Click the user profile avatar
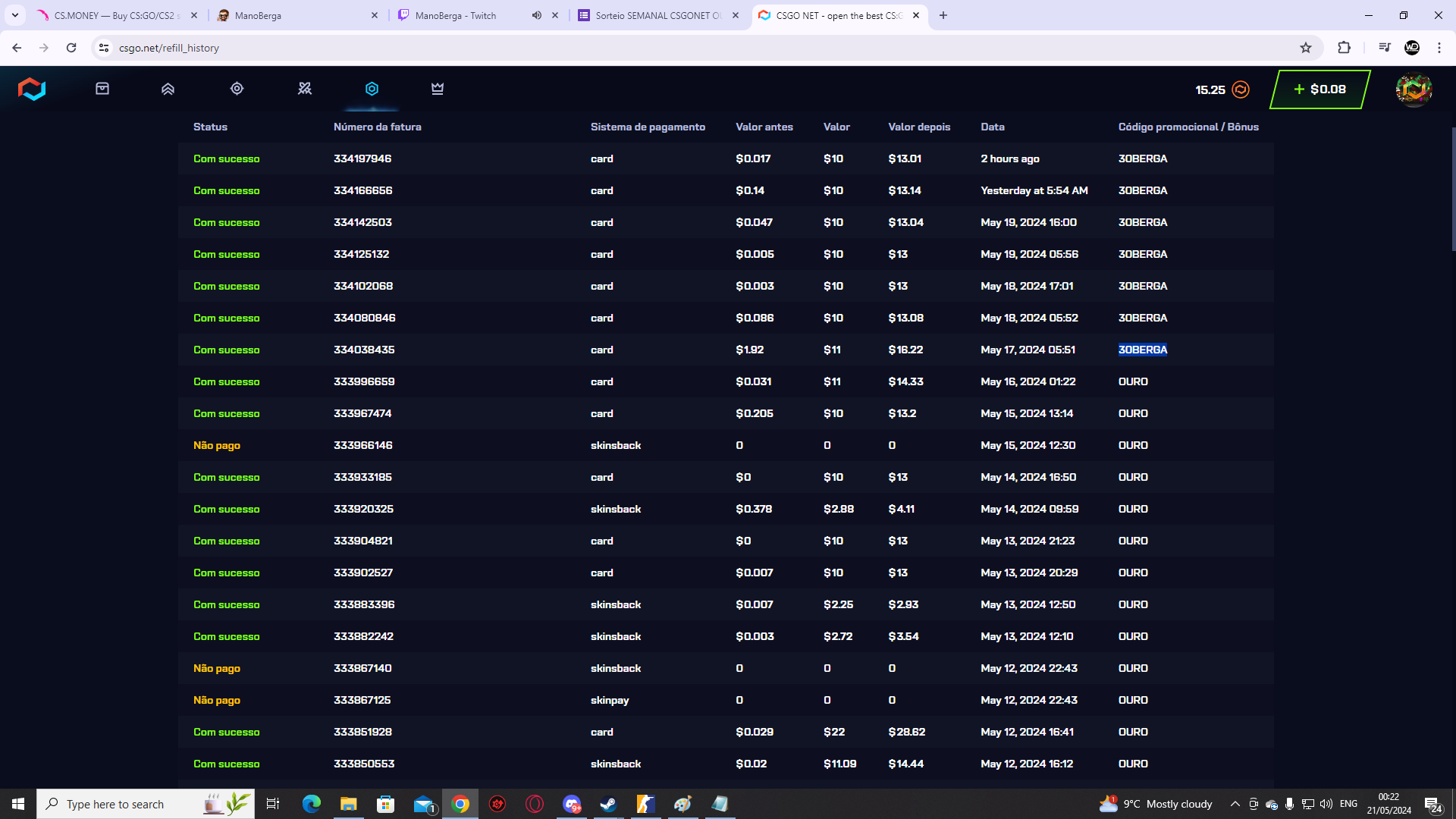1456x819 pixels. point(1414,89)
